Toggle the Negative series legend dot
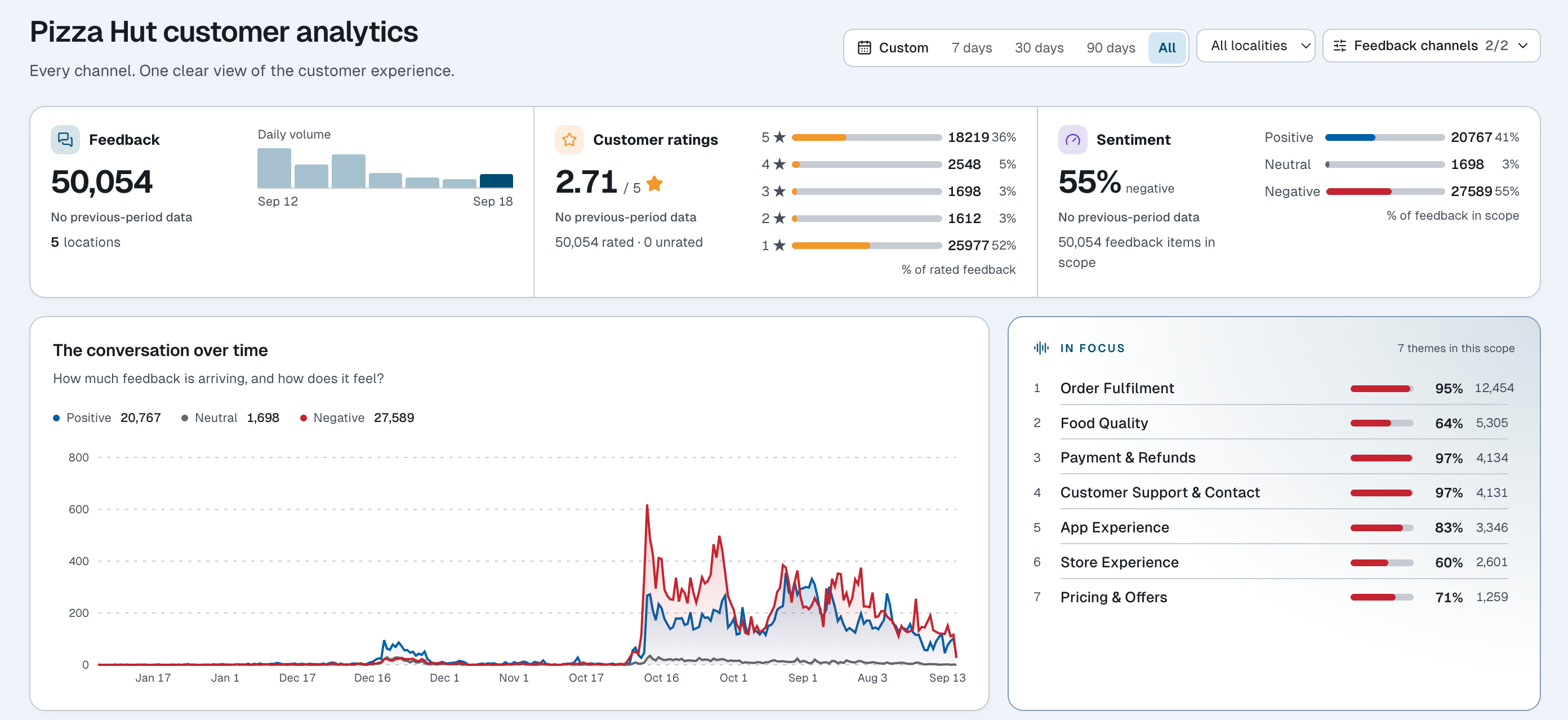The image size is (1568, 720). coord(303,418)
